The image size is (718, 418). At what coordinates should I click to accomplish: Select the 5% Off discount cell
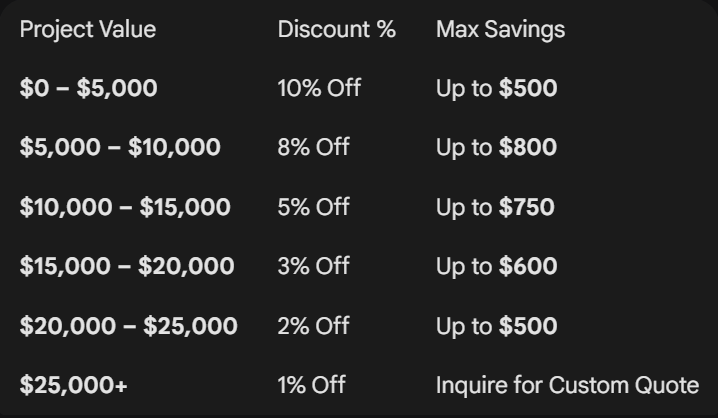click(x=314, y=208)
